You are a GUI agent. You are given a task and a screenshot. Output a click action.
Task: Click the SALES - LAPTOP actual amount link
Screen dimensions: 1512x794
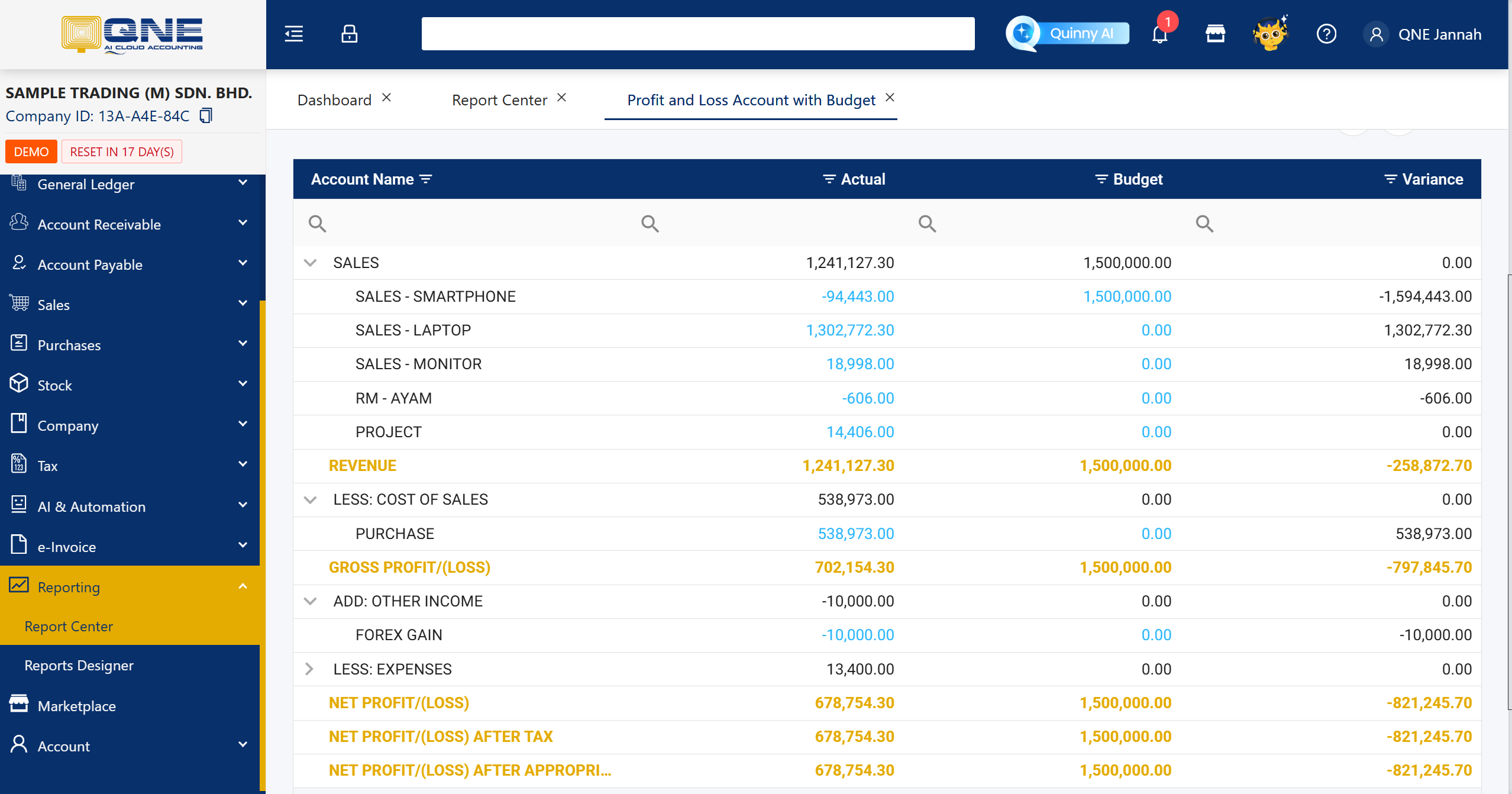849,330
